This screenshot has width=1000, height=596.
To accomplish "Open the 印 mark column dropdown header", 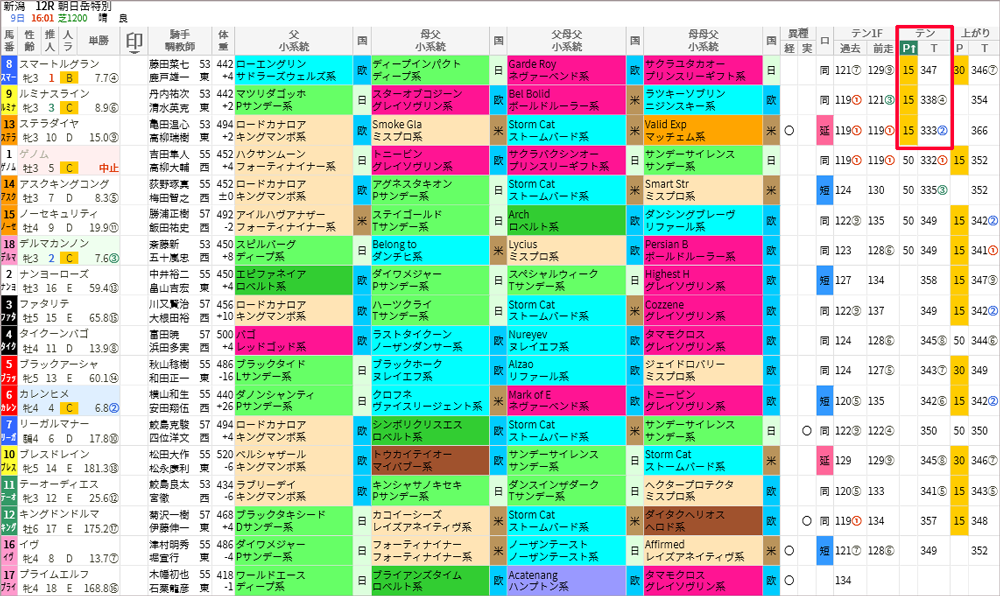I will [x=134, y=42].
